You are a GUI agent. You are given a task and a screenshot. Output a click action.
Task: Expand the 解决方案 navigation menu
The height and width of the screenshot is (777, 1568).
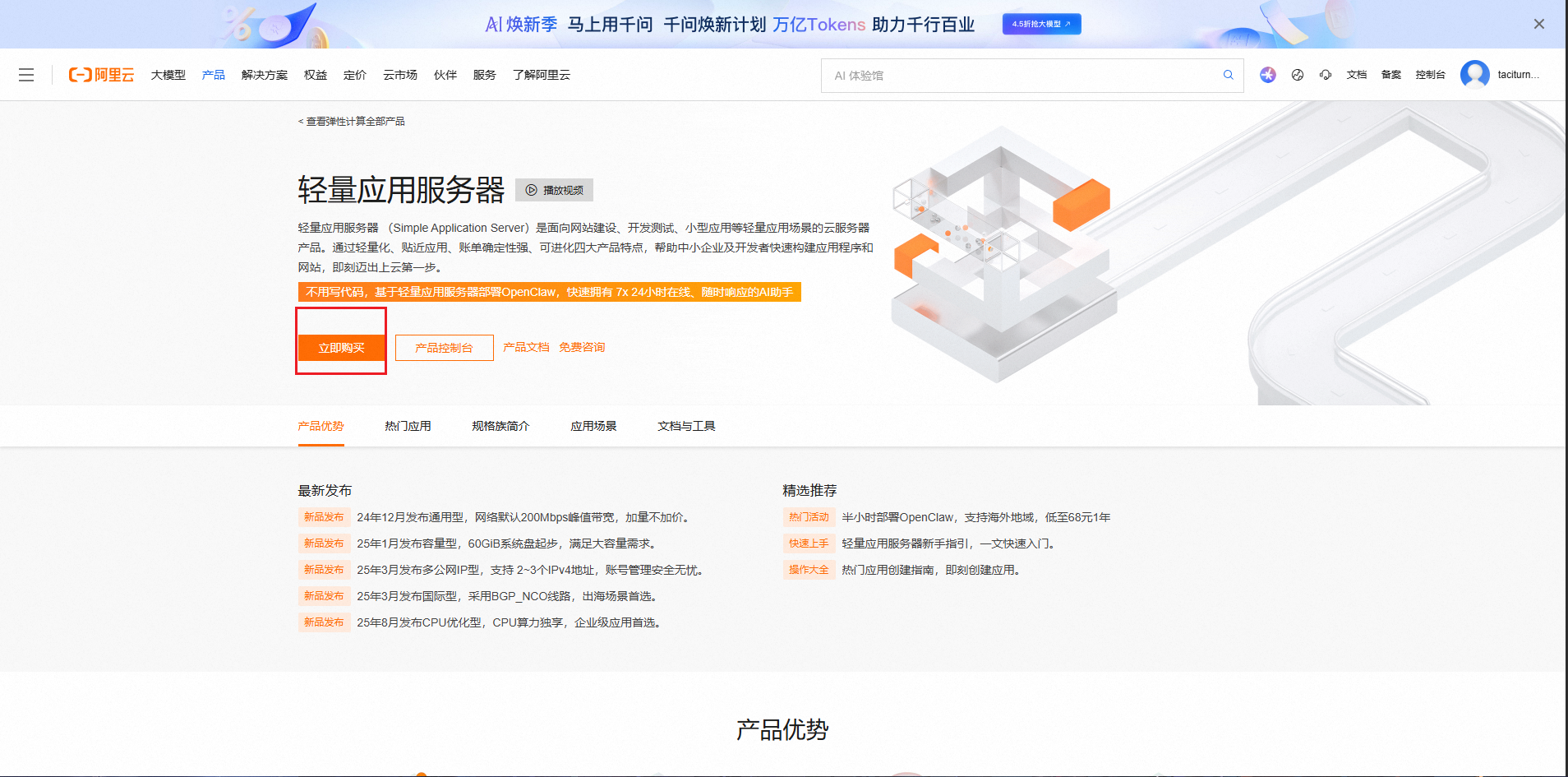(x=264, y=75)
